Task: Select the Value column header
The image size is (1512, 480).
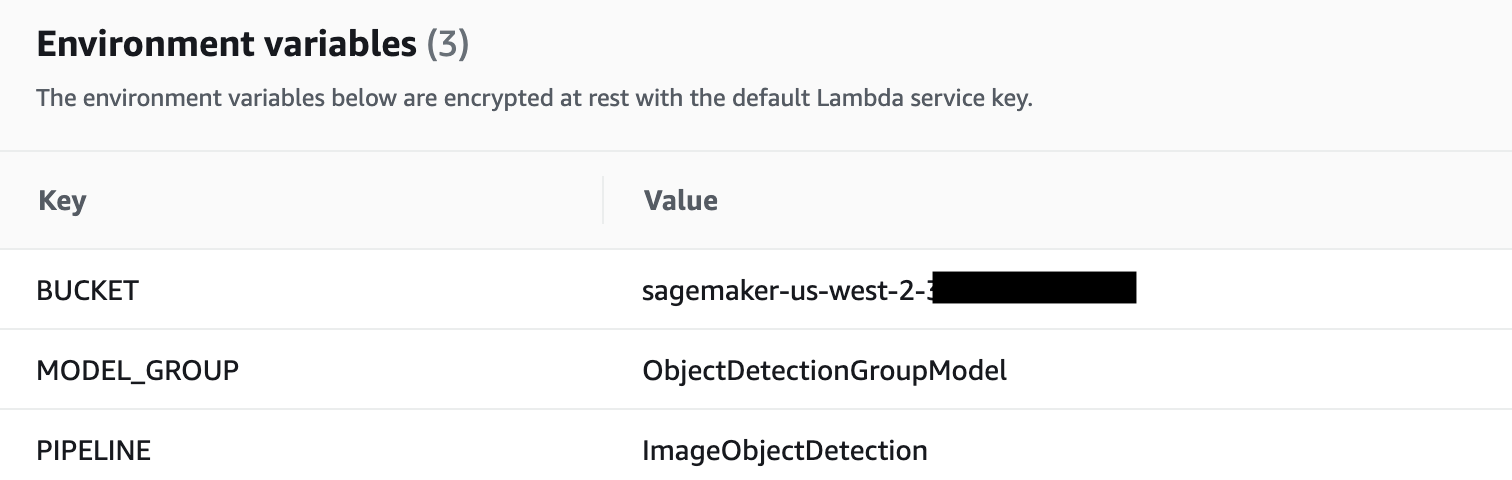Action: tap(680, 200)
